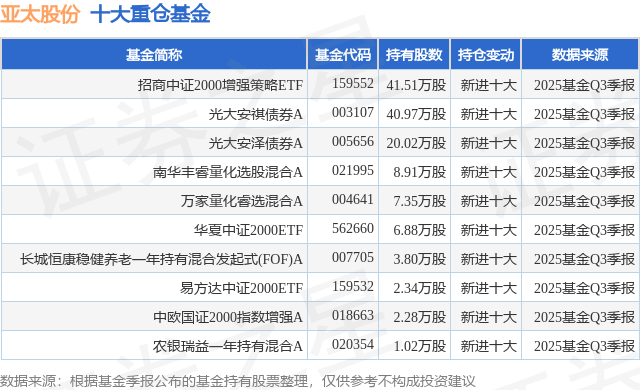Click 2025基金Q3季报 in the 易方达中证2000ETF row
Viewport: 640px width, 390px height.
pos(584,288)
